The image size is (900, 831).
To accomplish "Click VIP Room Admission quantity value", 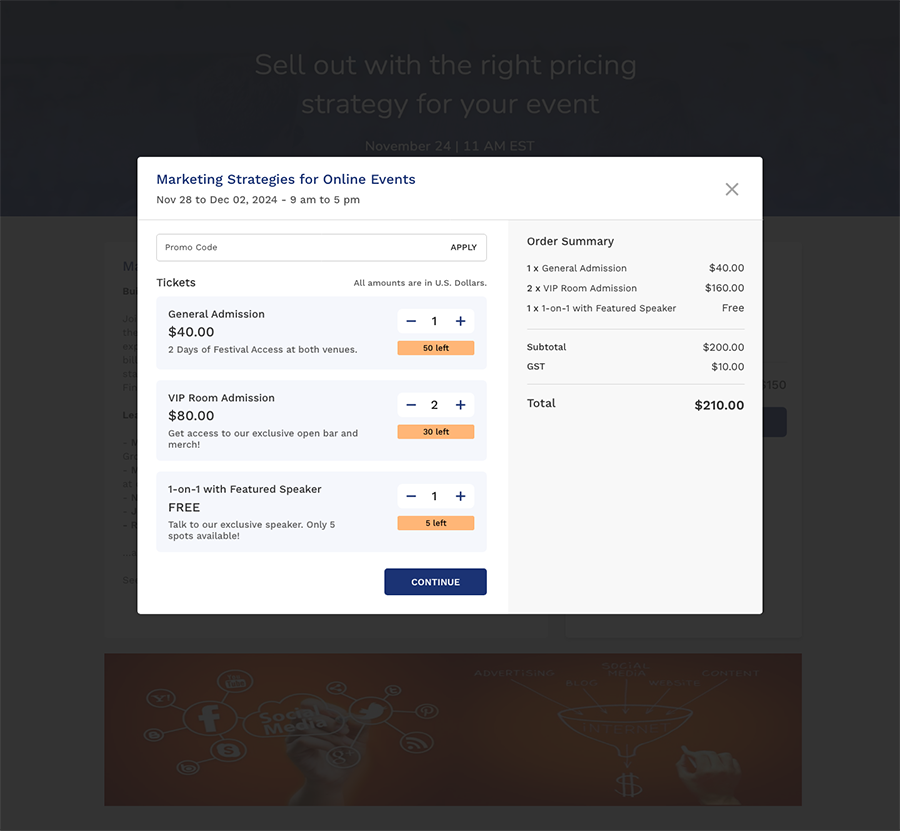I will 434,405.
